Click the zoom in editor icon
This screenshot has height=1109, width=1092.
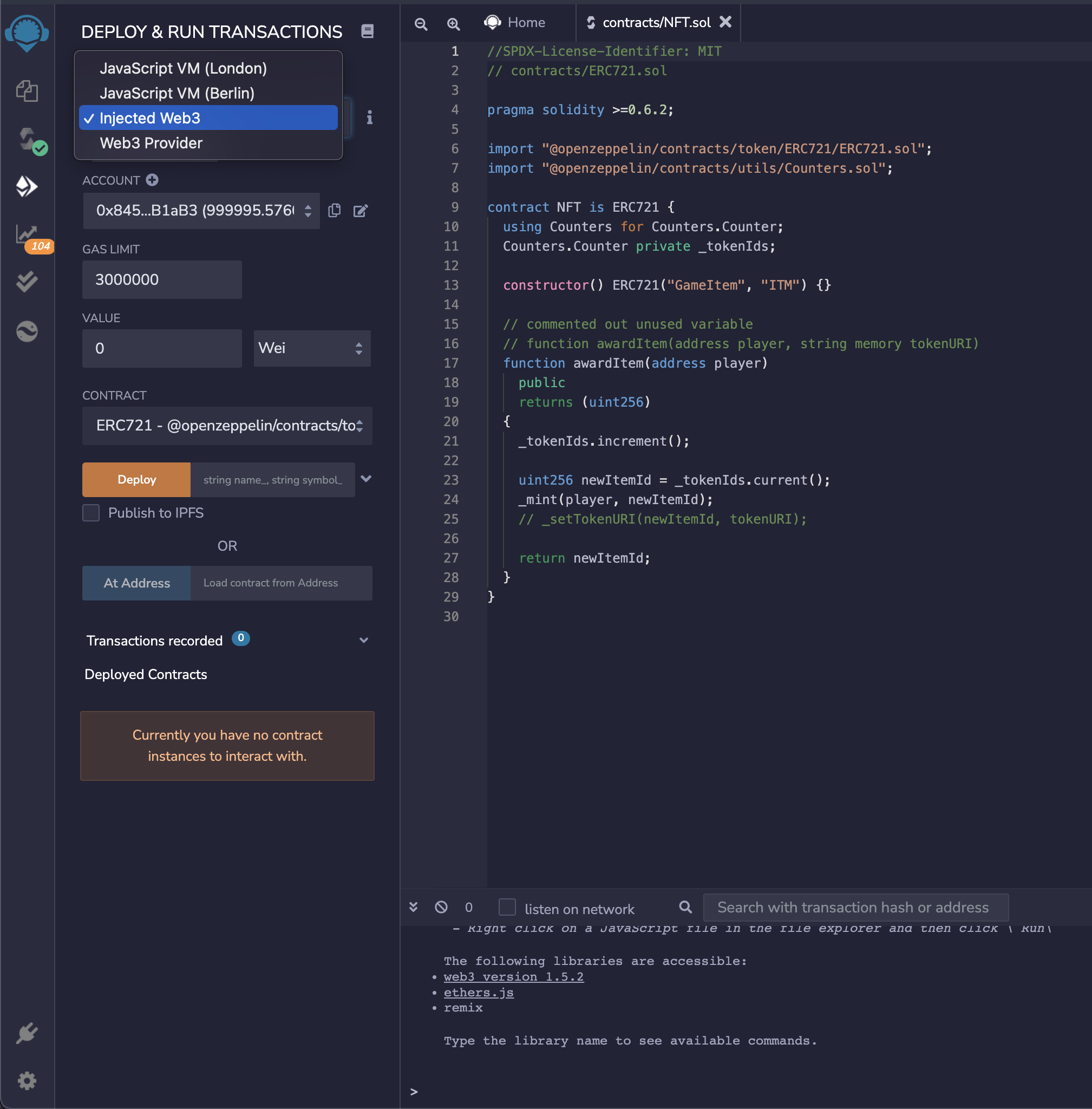[453, 23]
